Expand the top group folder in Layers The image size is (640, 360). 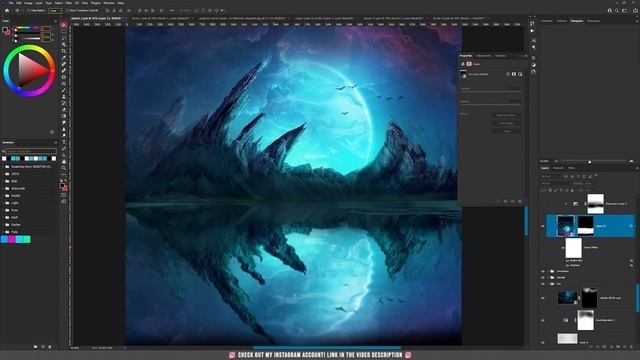coord(548,271)
